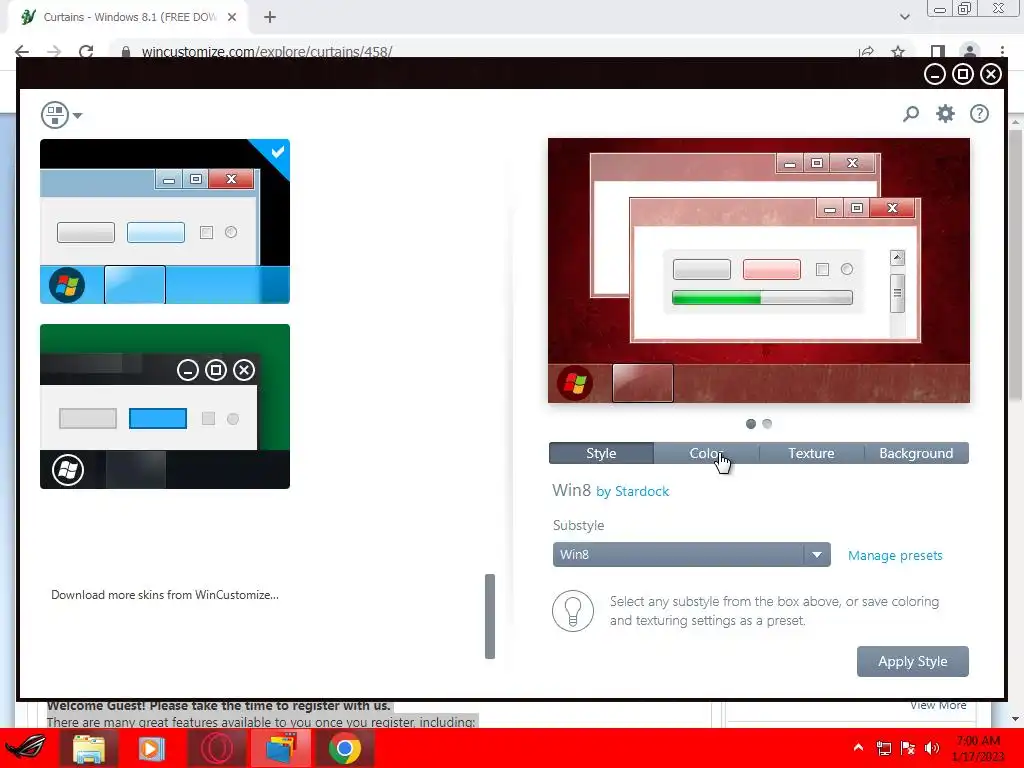Select the dark green Win8 style skin thumbnail
This screenshot has width=1024, height=768.
[165, 406]
